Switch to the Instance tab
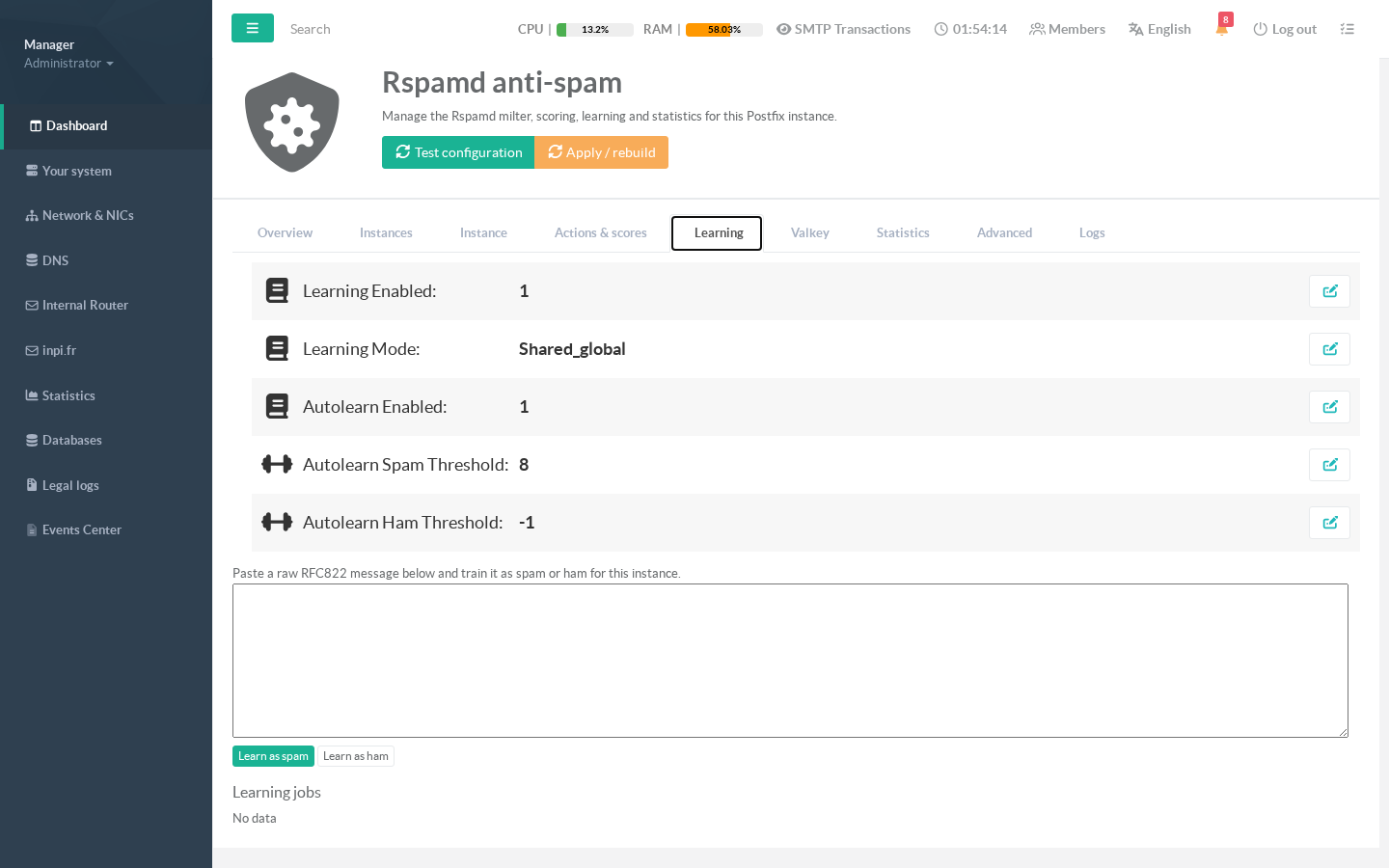Viewport: 1389px width, 868px height. (x=483, y=232)
